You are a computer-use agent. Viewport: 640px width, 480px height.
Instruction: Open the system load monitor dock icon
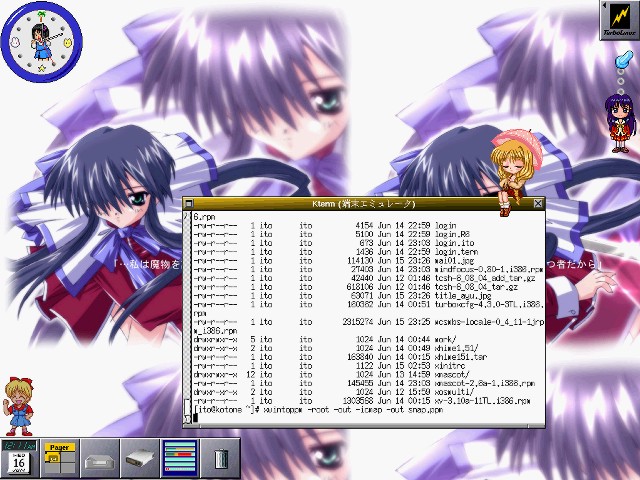180,459
